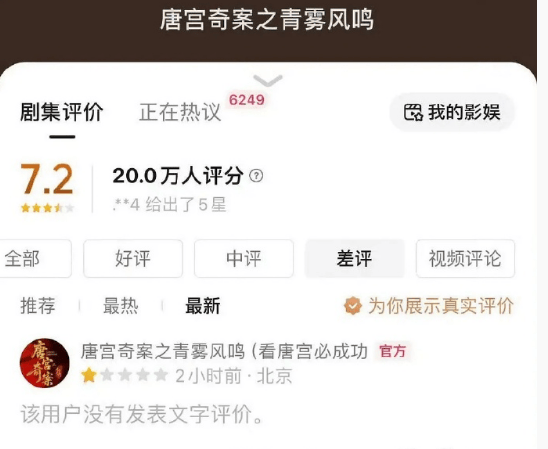Select the 全部 review filter
This screenshot has height=449, width=548.
pos(35,259)
